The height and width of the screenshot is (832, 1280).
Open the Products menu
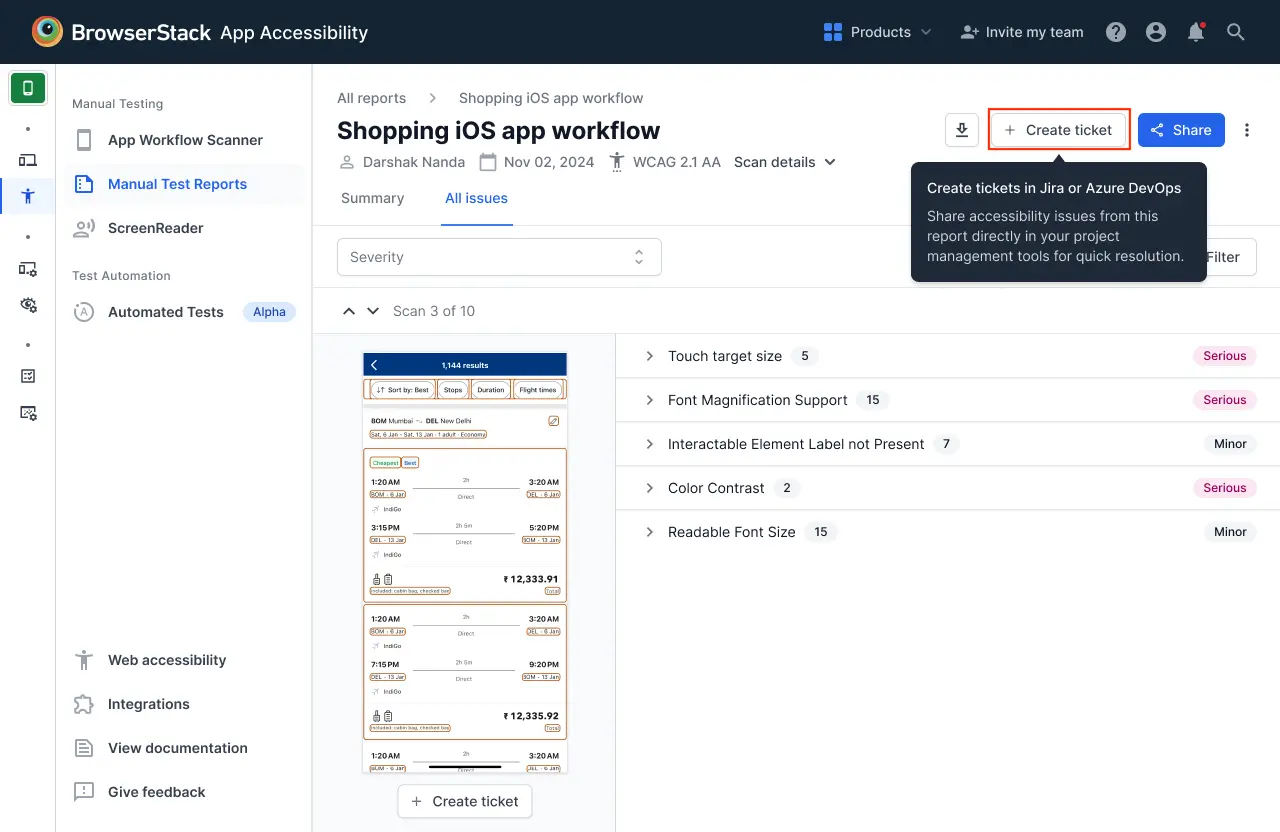(x=877, y=32)
